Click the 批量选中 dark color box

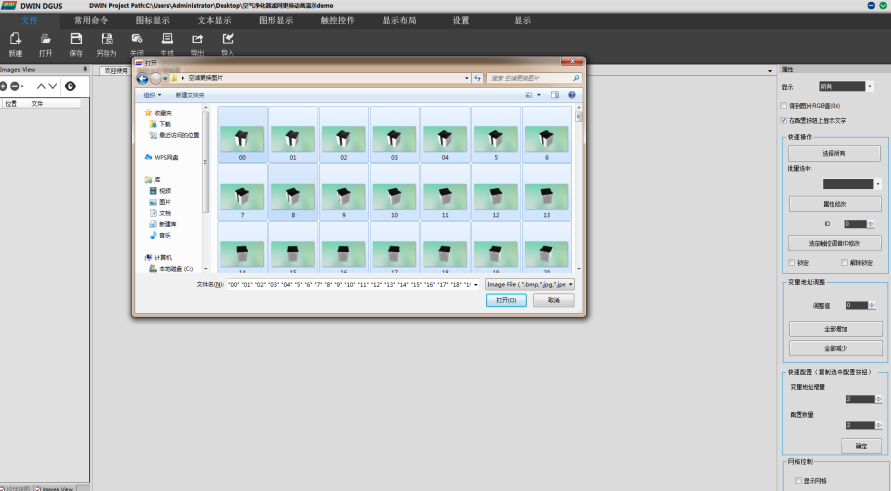(847, 184)
